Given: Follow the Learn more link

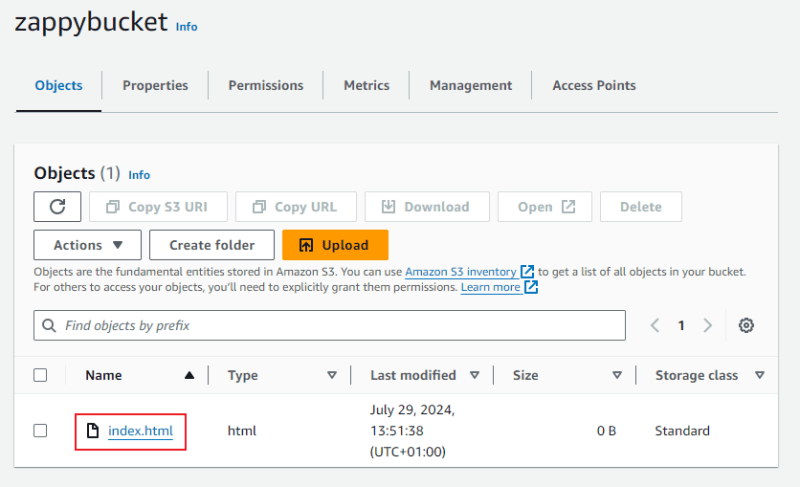Looking at the screenshot, I should click(490, 287).
